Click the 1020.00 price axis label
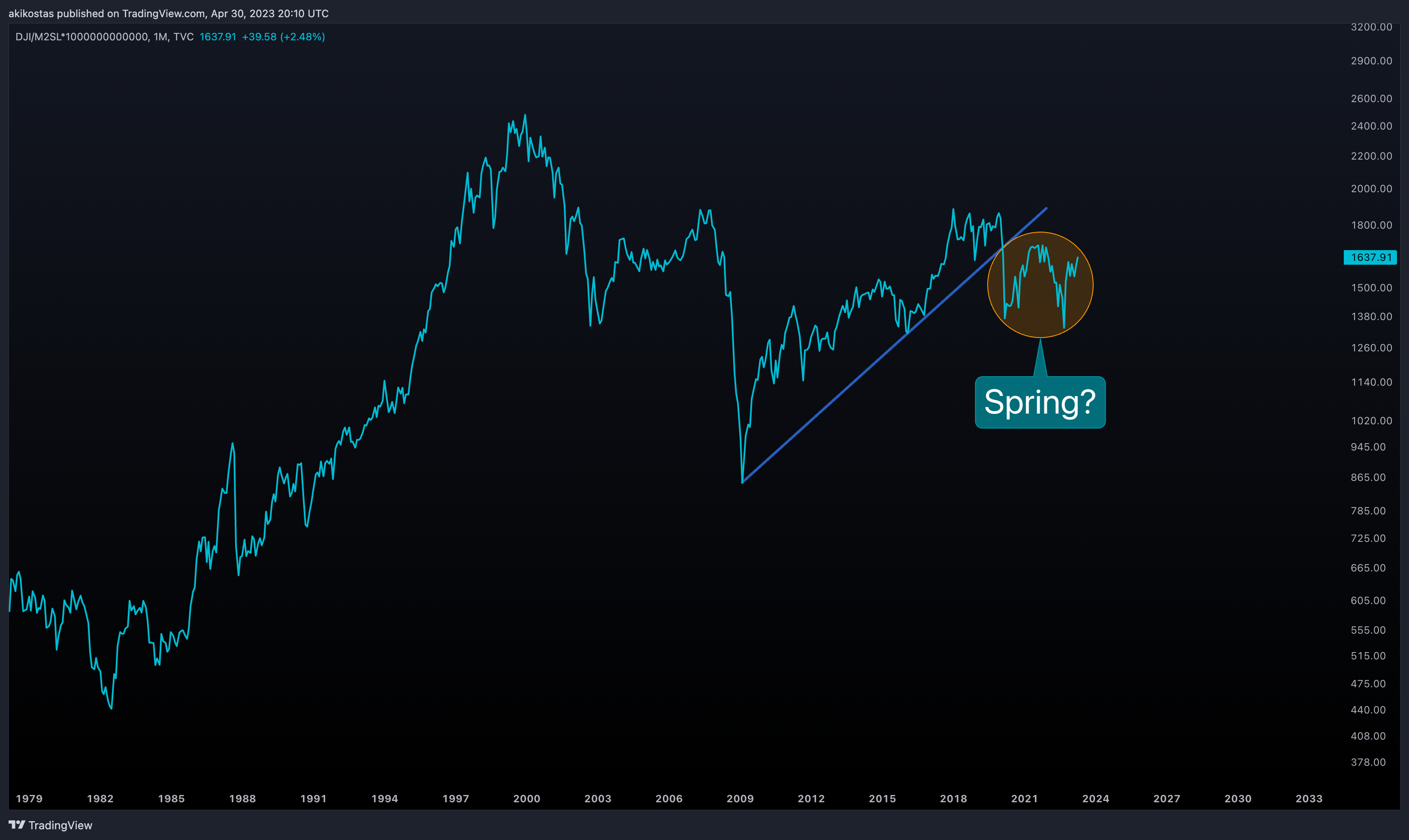This screenshot has height=840, width=1409. click(1372, 421)
